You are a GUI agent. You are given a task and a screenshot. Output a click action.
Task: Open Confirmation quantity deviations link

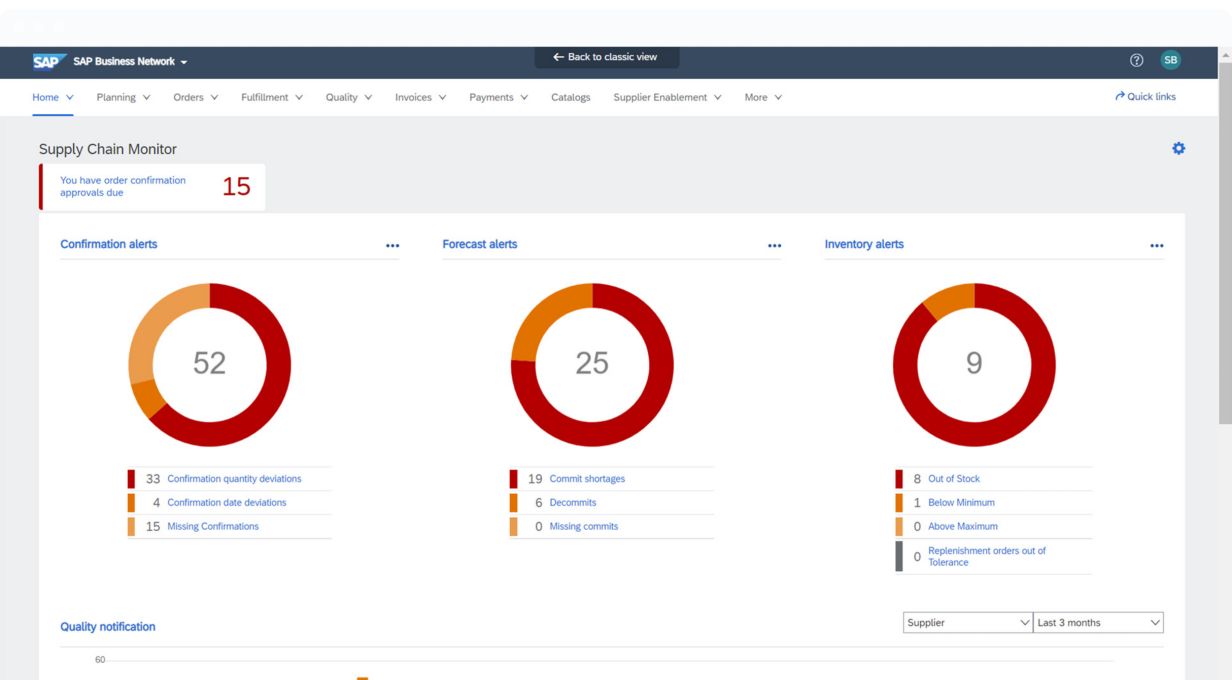(234, 479)
